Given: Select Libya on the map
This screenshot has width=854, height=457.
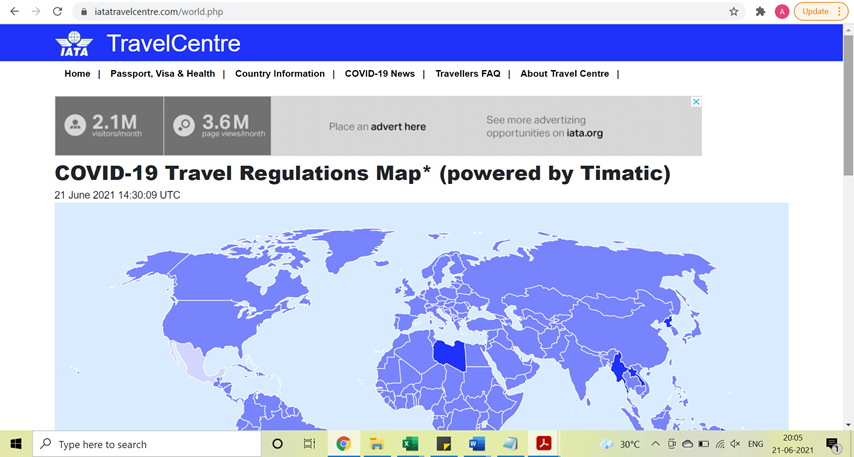Looking at the screenshot, I should 450,356.
